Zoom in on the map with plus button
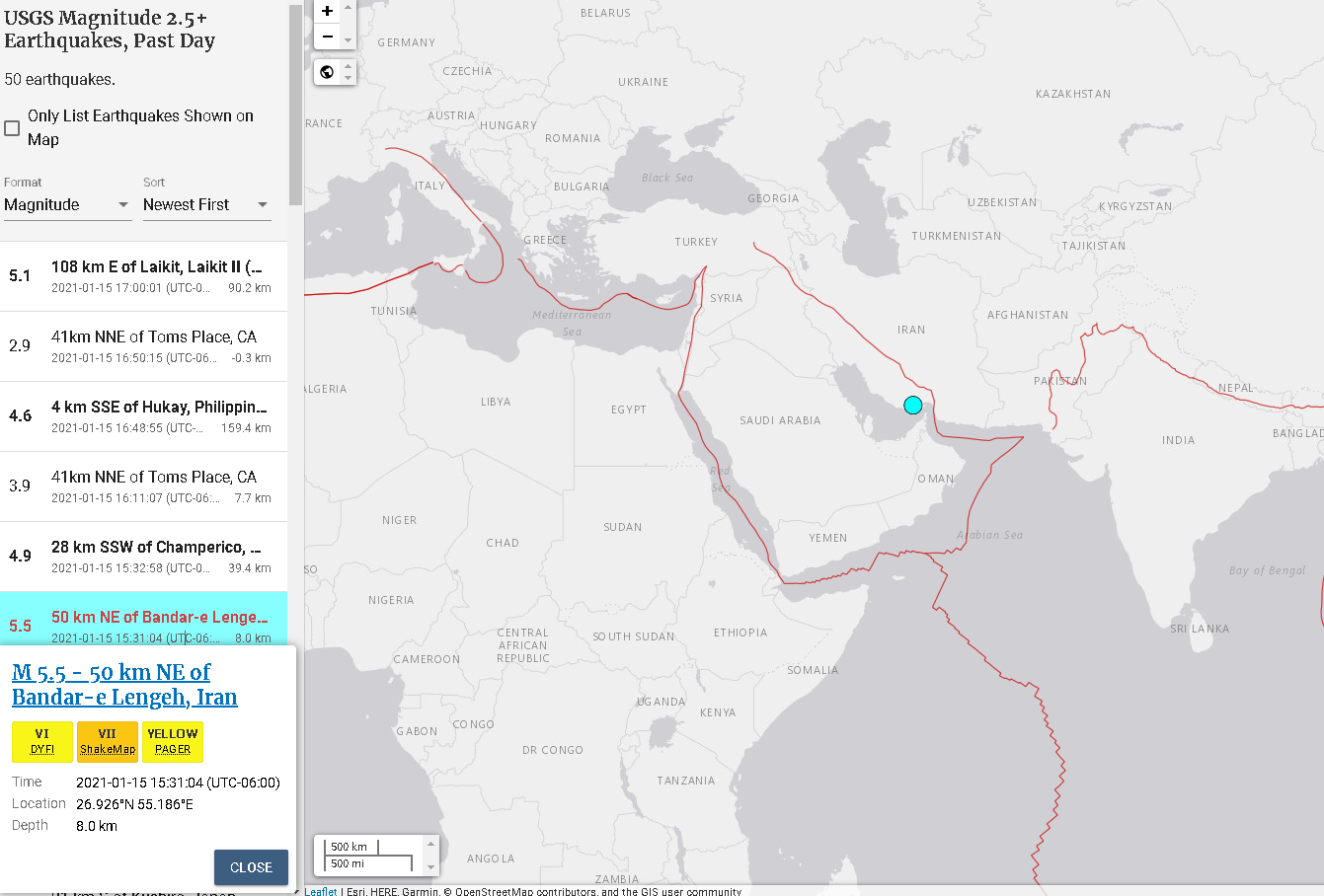This screenshot has height=896, width=1324. pyautogui.click(x=328, y=12)
